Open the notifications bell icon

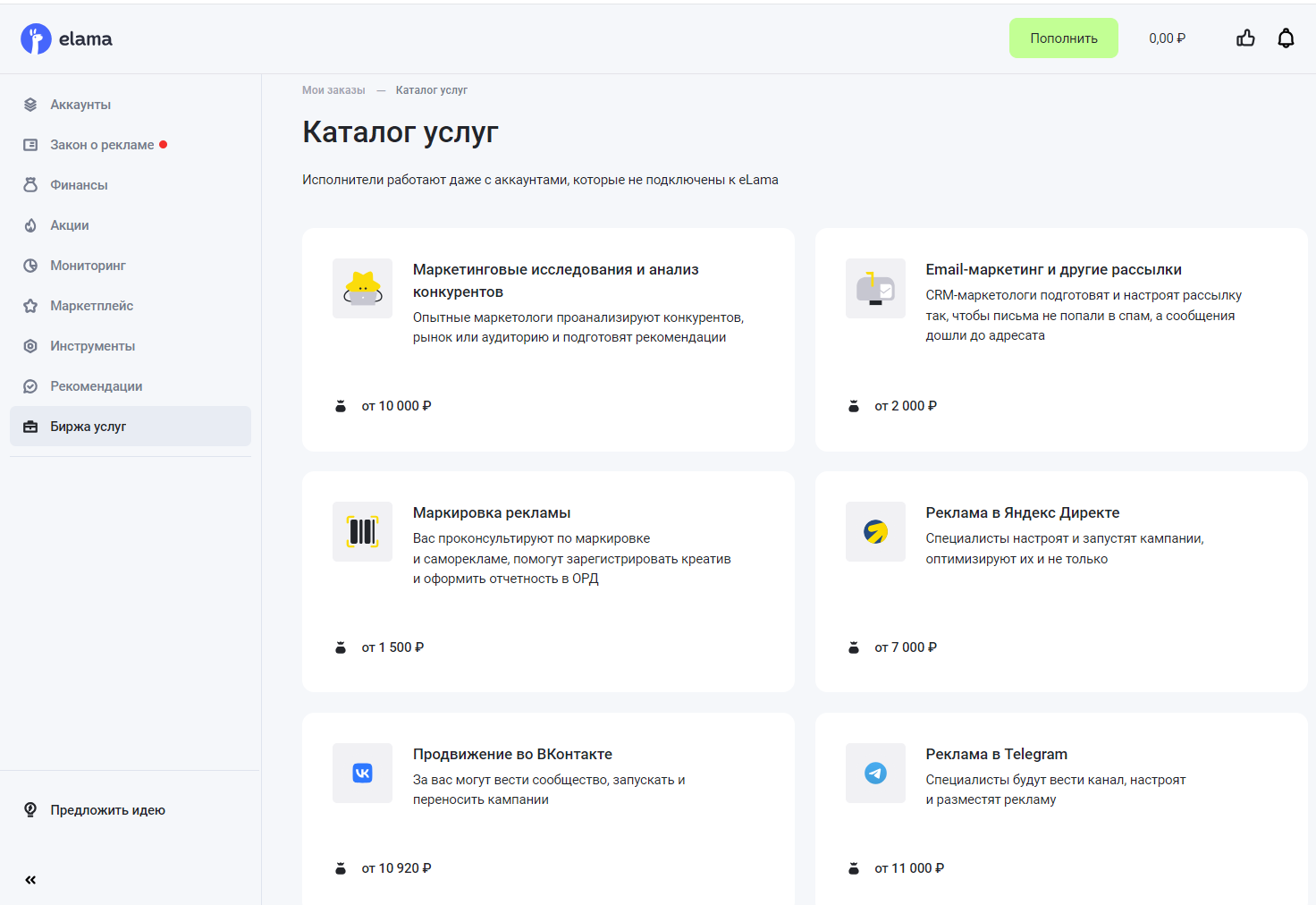1286,38
